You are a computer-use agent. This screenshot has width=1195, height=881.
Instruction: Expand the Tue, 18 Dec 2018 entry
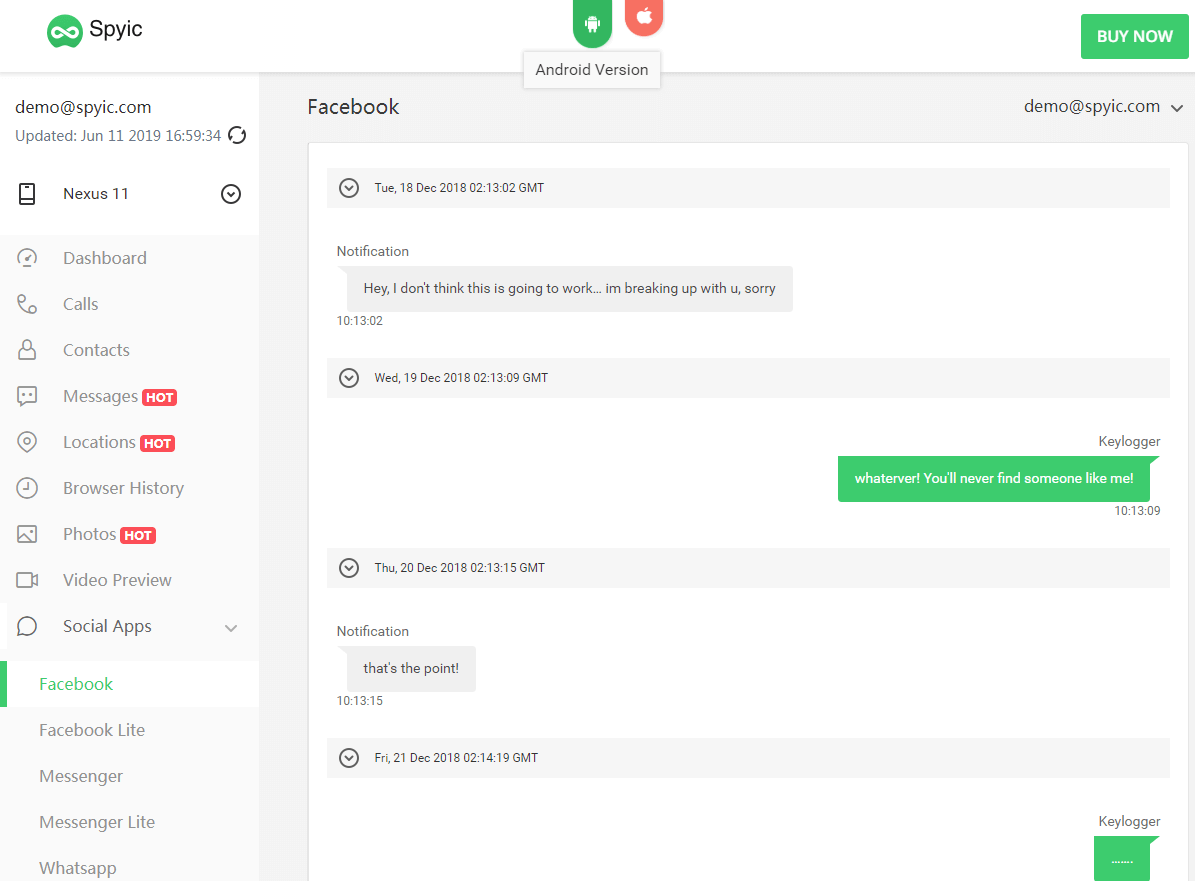tap(349, 187)
